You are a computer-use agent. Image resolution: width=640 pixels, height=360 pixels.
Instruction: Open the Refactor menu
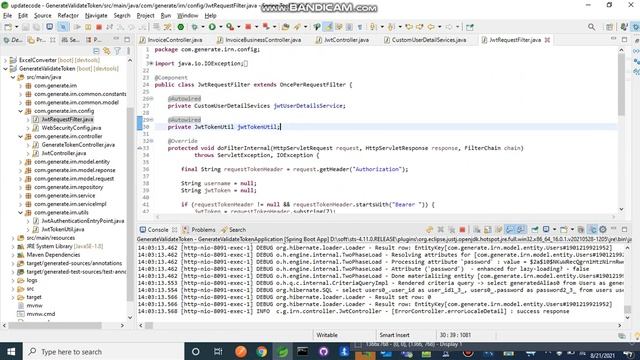click(68, 16)
